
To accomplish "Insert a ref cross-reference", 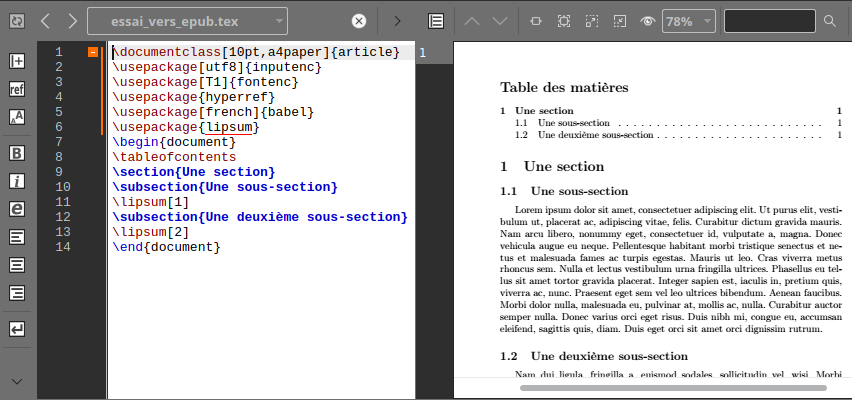I will 17,89.
